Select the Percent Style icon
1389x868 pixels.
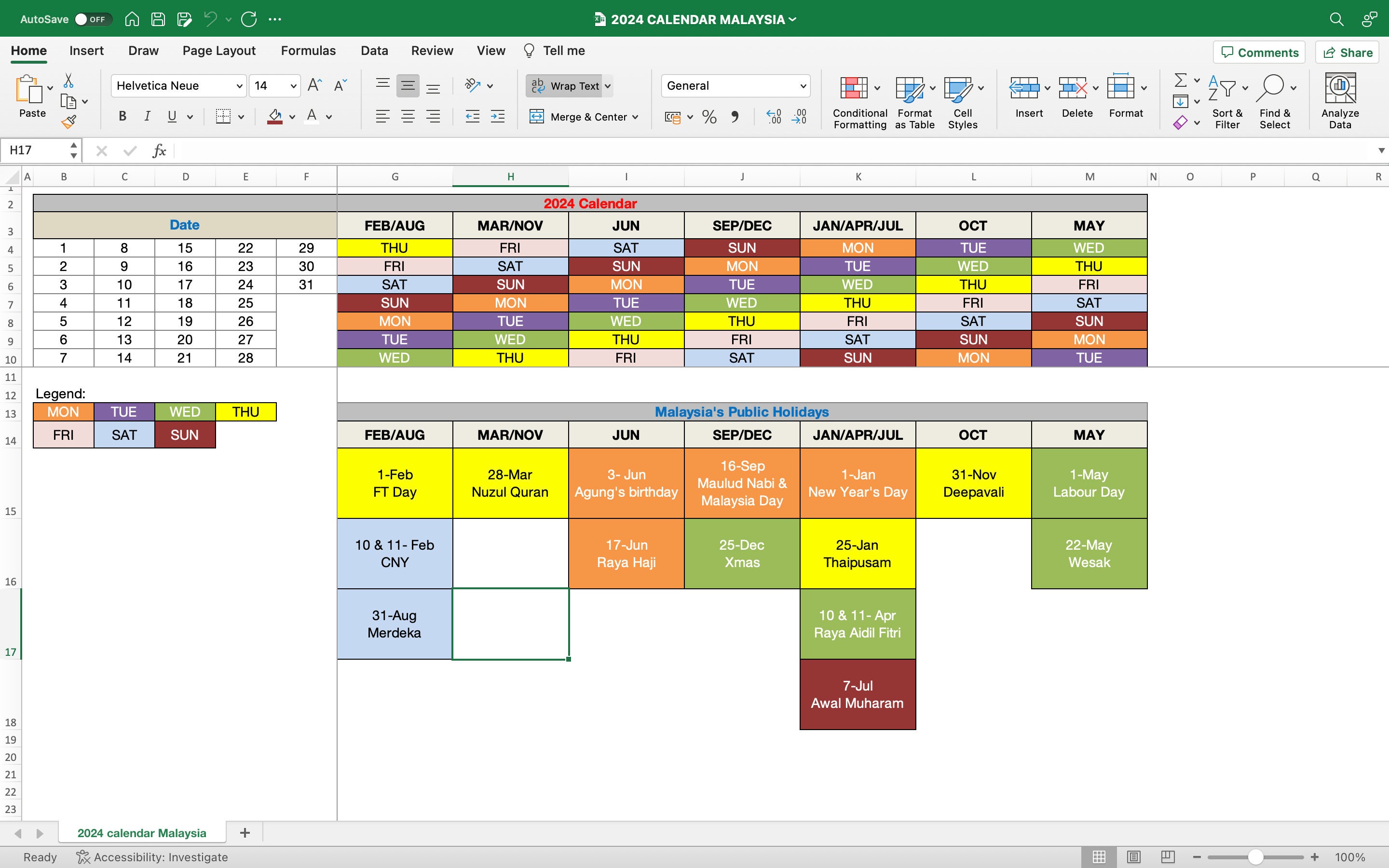[x=709, y=117]
